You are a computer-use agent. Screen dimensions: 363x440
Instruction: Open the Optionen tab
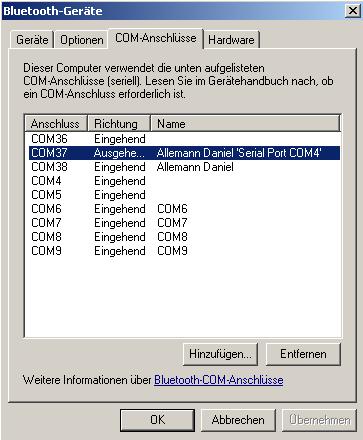(x=81, y=40)
